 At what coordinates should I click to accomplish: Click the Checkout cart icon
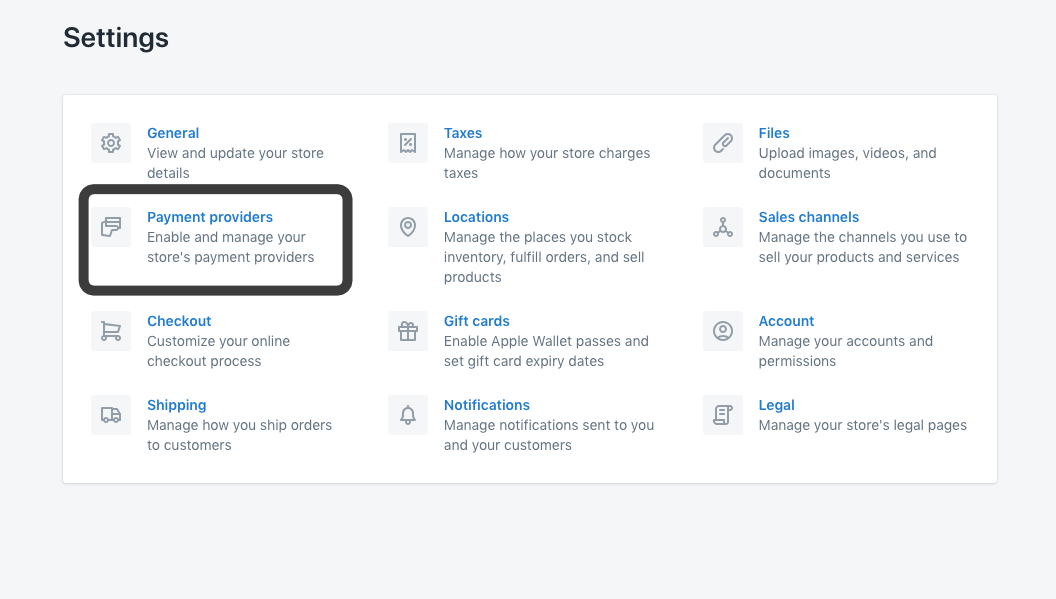(111, 331)
